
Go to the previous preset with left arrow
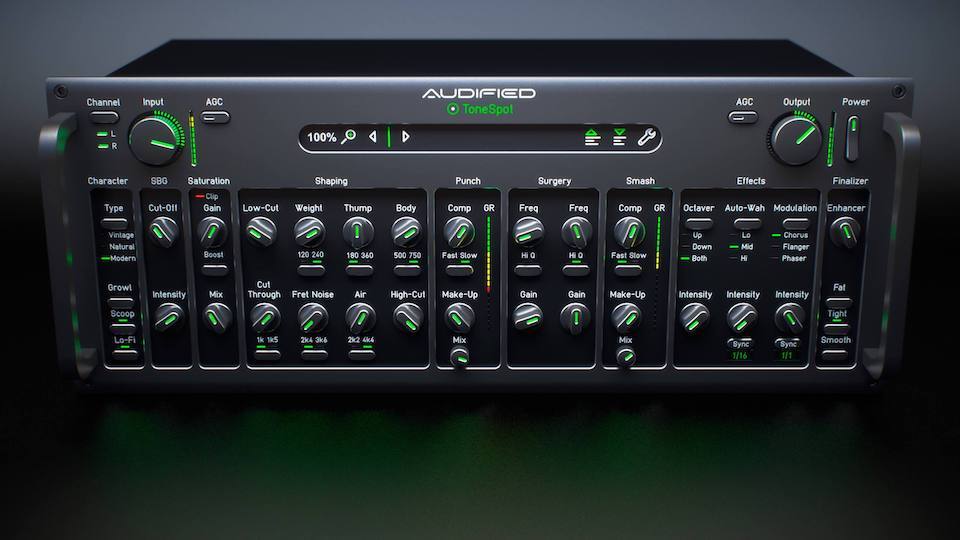click(x=372, y=137)
